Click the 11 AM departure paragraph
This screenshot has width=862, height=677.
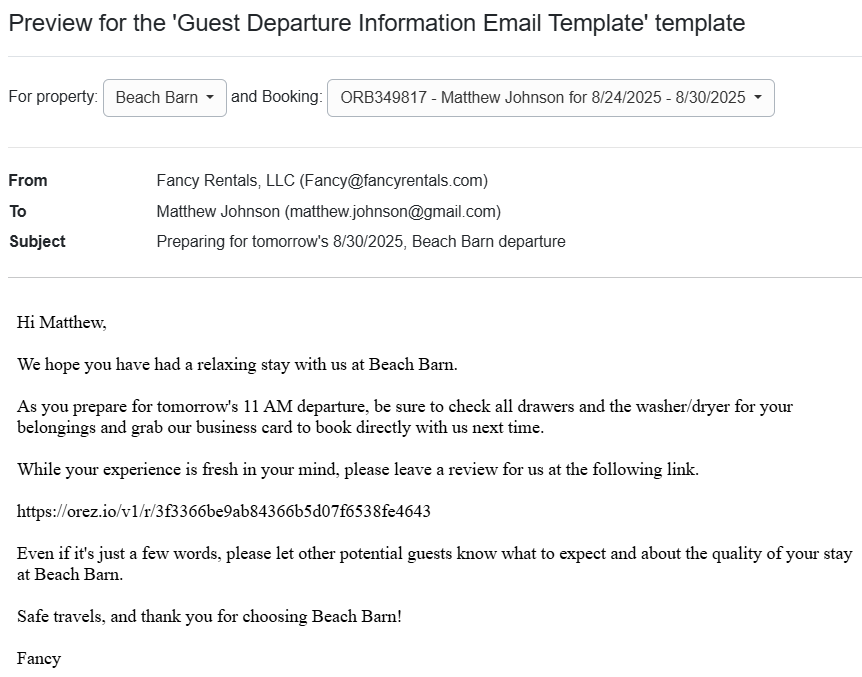tap(404, 417)
